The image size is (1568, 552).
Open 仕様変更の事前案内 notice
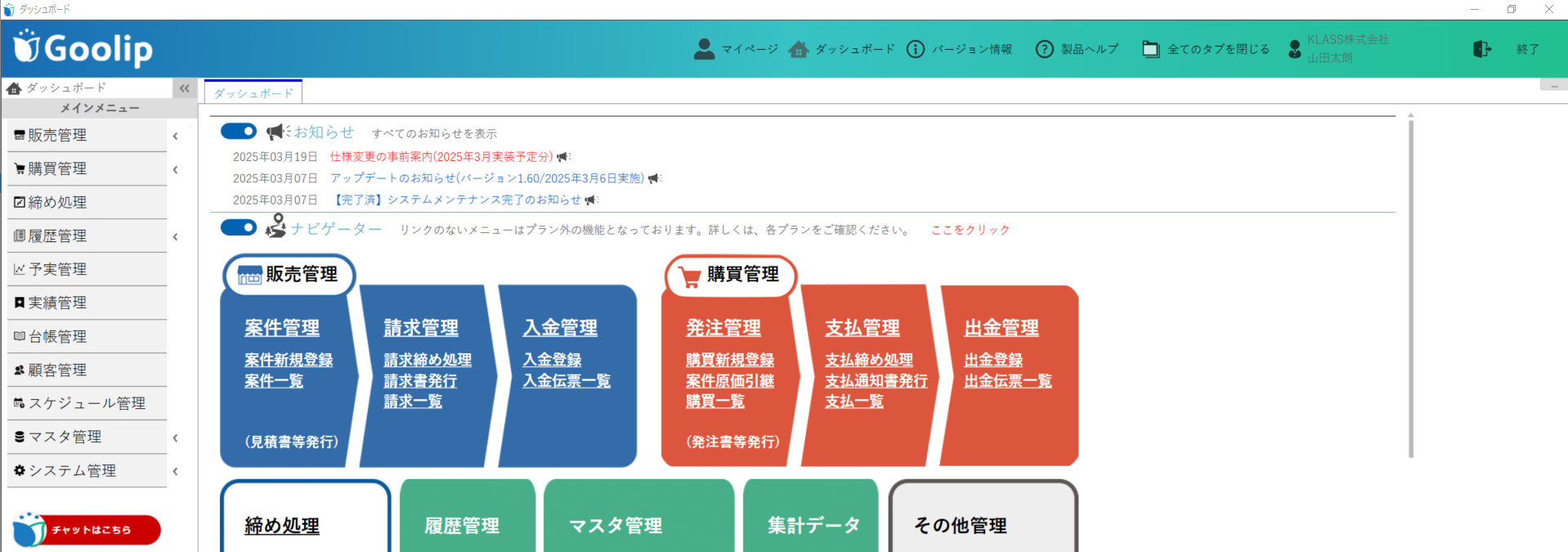coord(441,156)
